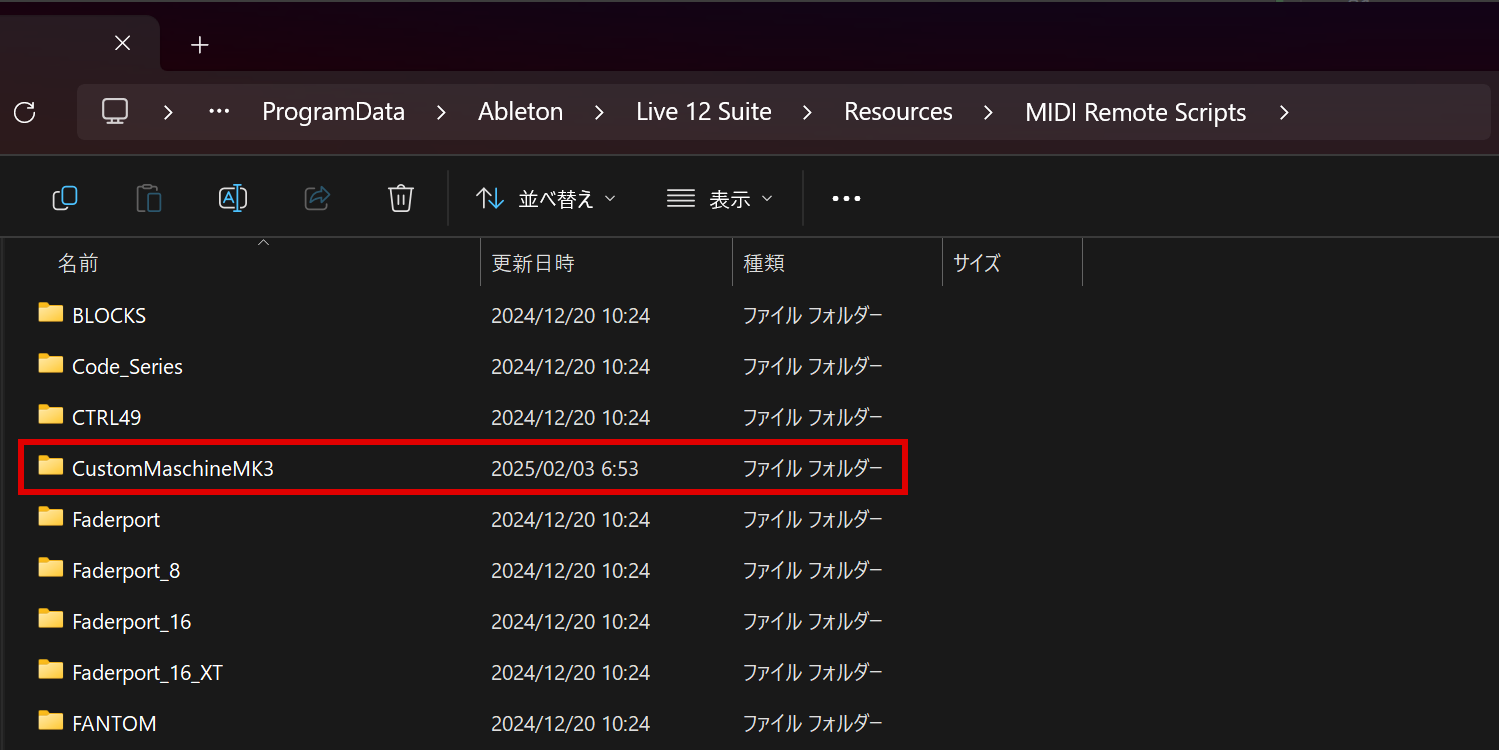Viewport: 1499px width, 750px height.
Task: Sort by the 更新日時 column header
Action: [x=533, y=263]
